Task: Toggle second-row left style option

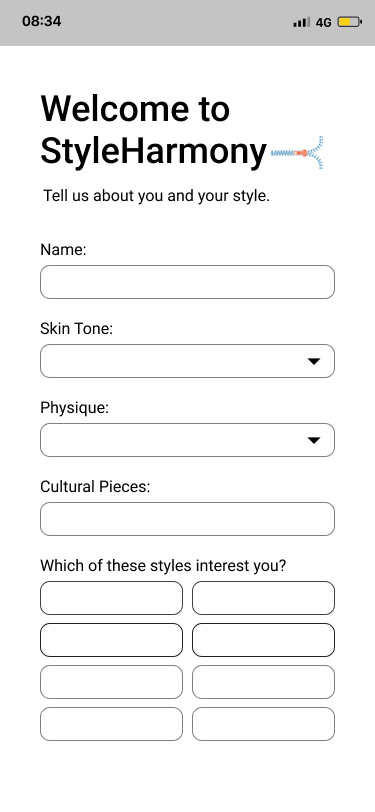Action: pyautogui.click(x=111, y=640)
